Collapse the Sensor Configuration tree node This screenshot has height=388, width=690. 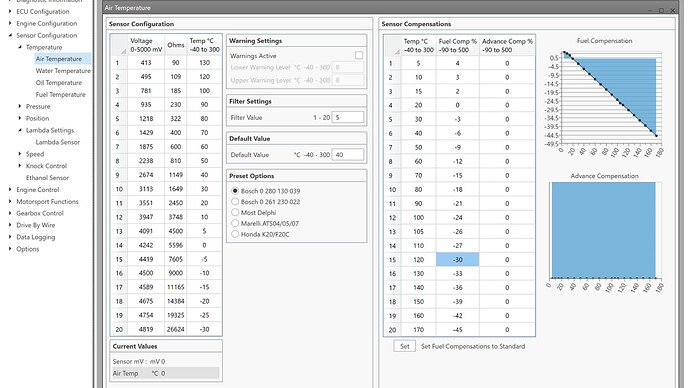point(10,35)
